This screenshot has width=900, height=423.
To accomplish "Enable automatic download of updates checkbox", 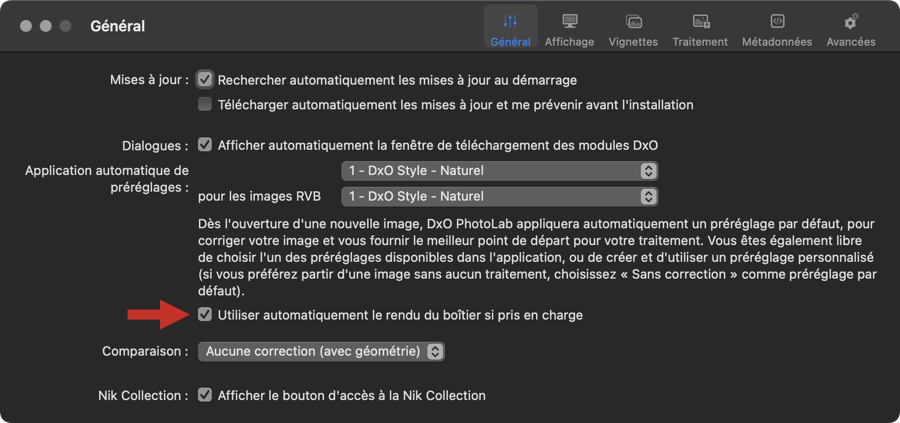I will pos(205,104).
